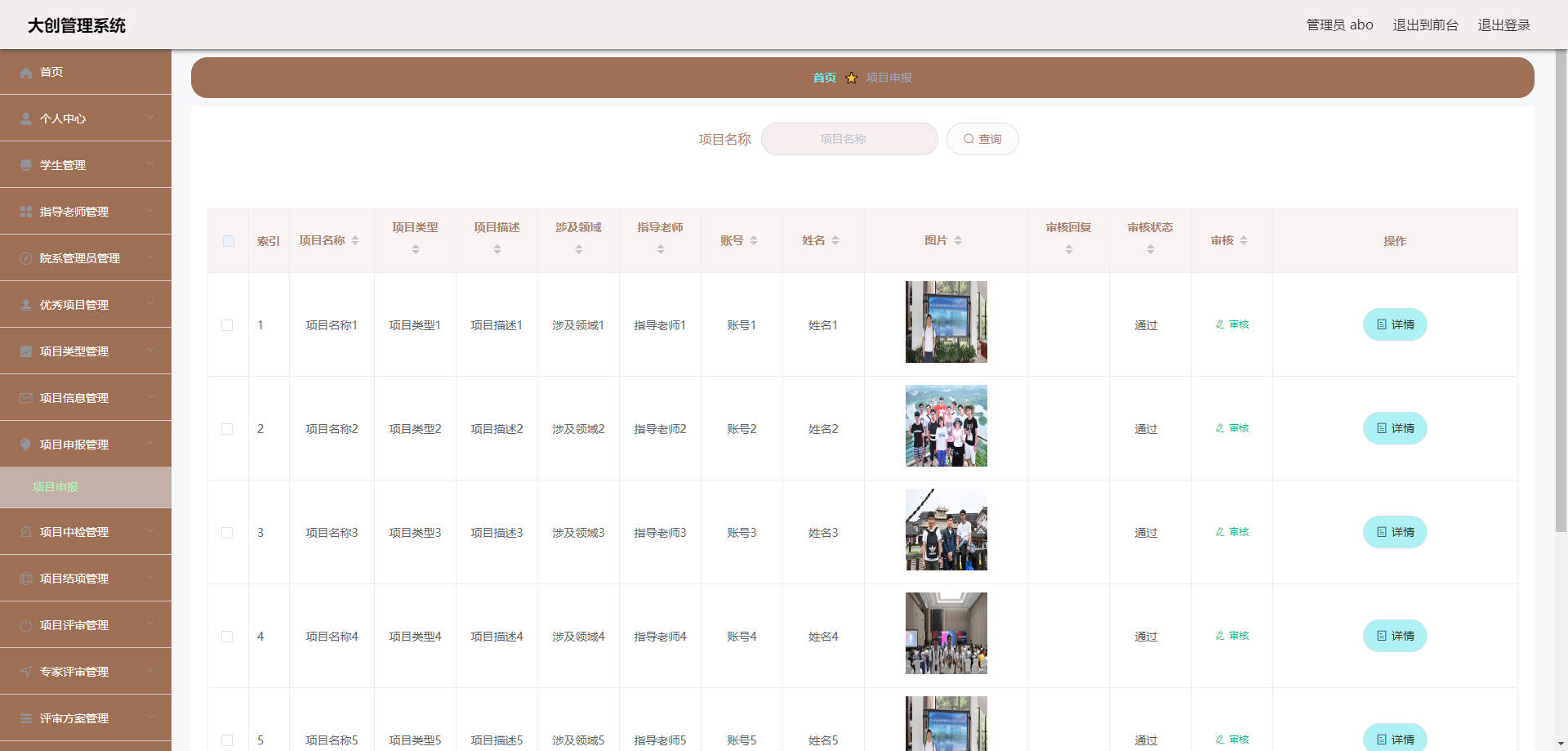1568x751 pixels.
Task: Click 退出登录 to log out
Action: click(1503, 25)
